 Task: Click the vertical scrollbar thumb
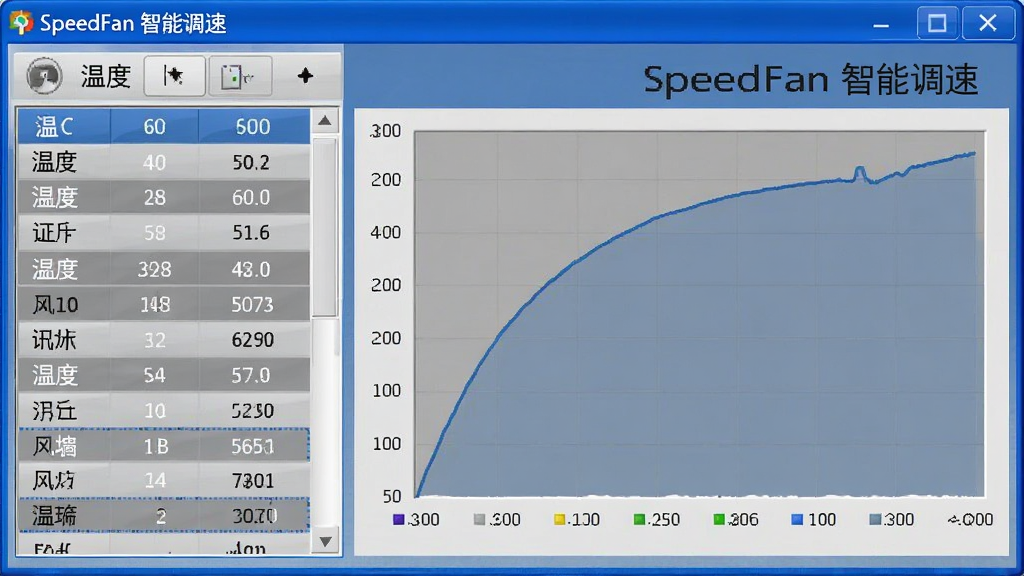click(325, 227)
